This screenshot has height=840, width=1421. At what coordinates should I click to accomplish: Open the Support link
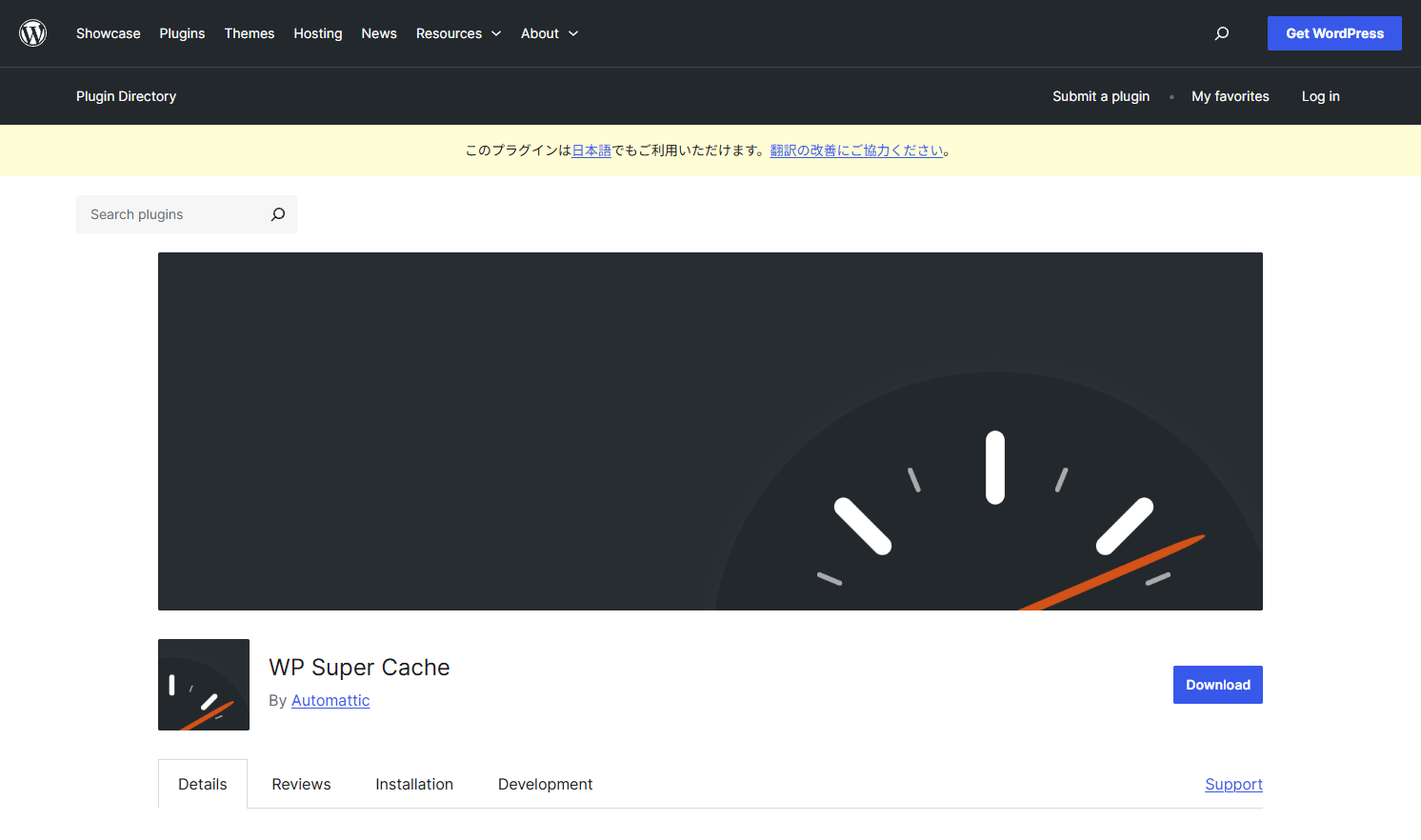click(x=1233, y=784)
